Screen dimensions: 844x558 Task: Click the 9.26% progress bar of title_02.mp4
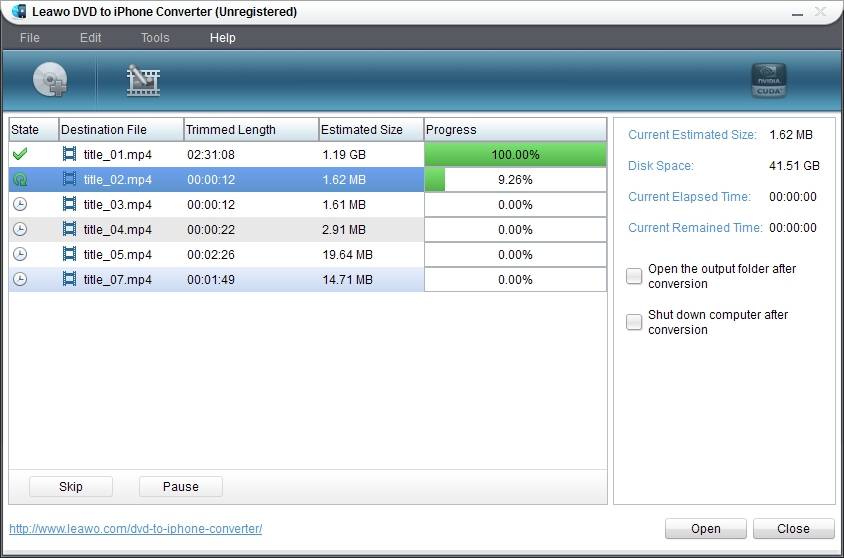[x=515, y=180]
